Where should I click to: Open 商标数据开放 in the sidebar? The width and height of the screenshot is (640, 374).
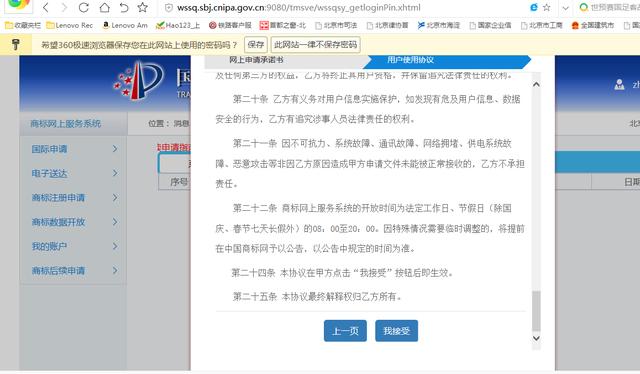pos(58,222)
